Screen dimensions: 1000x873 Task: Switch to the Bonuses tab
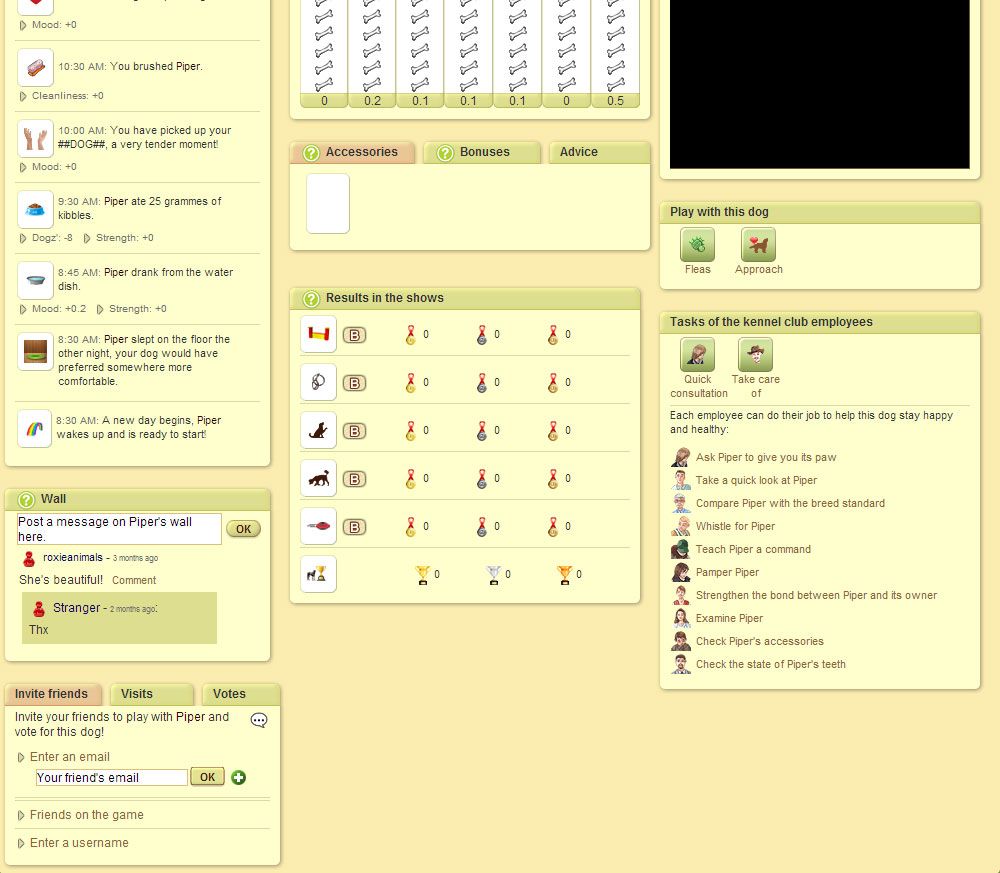tap(482, 152)
